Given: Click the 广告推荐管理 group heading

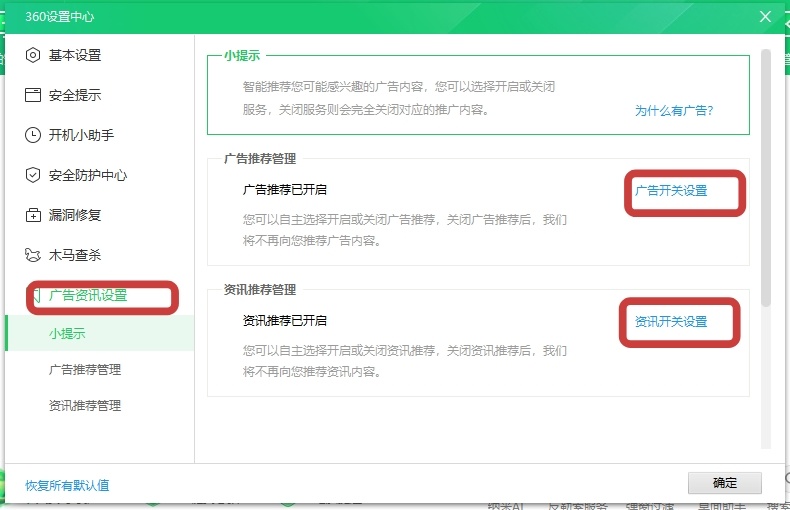Looking at the screenshot, I should tap(260, 159).
